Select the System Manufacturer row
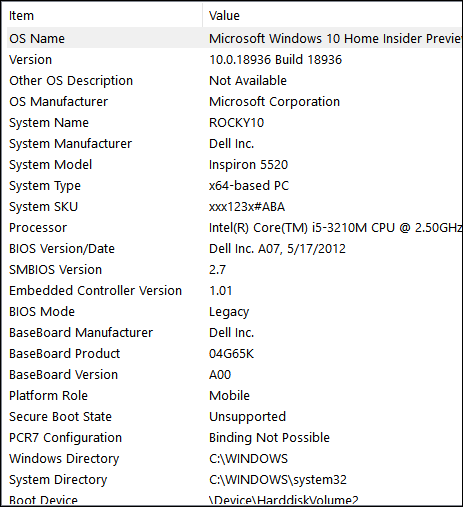The height and width of the screenshot is (507, 463). click(x=234, y=144)
